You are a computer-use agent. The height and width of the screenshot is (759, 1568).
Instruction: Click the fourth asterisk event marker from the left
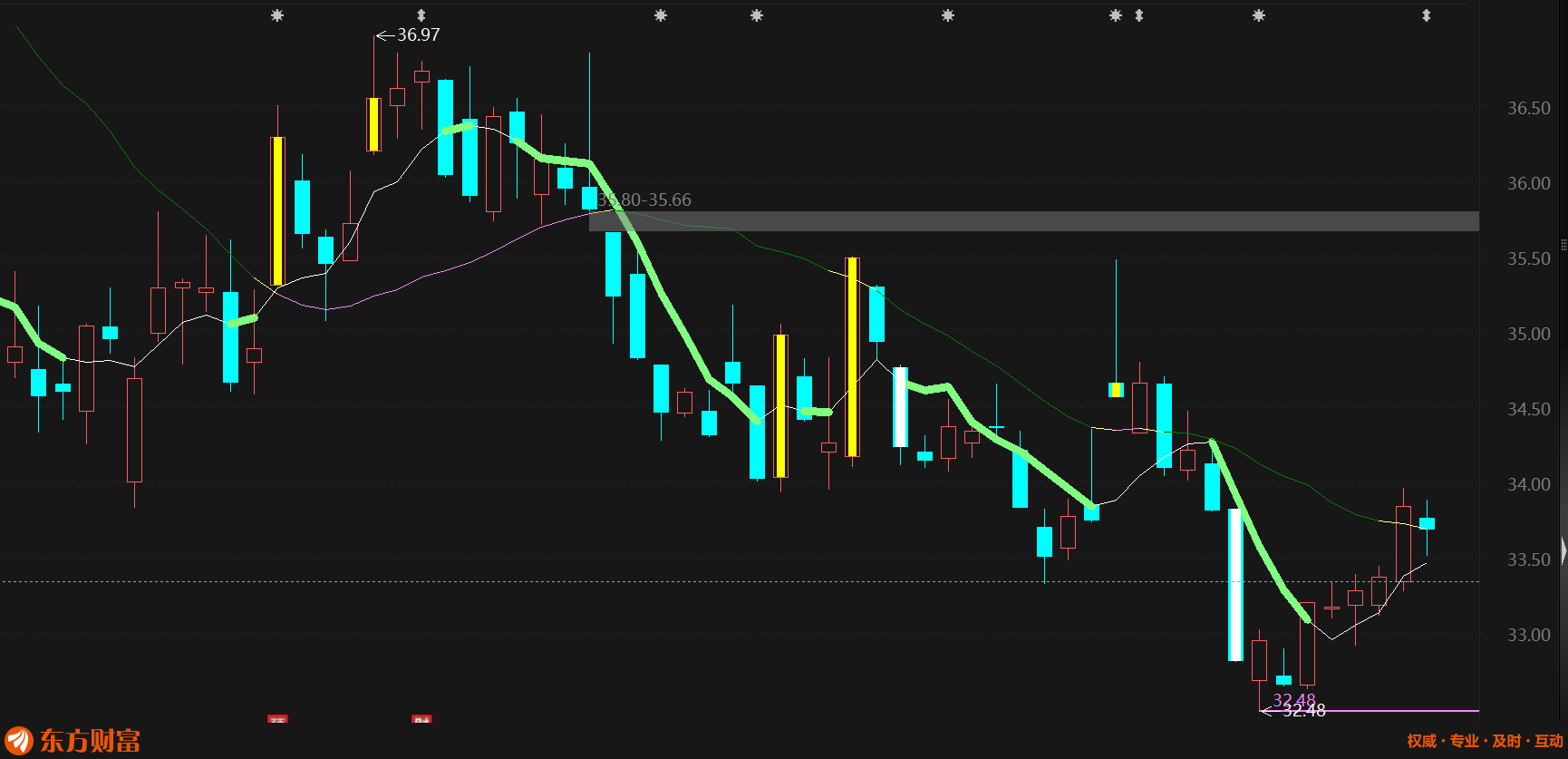[x=948, y=15]
